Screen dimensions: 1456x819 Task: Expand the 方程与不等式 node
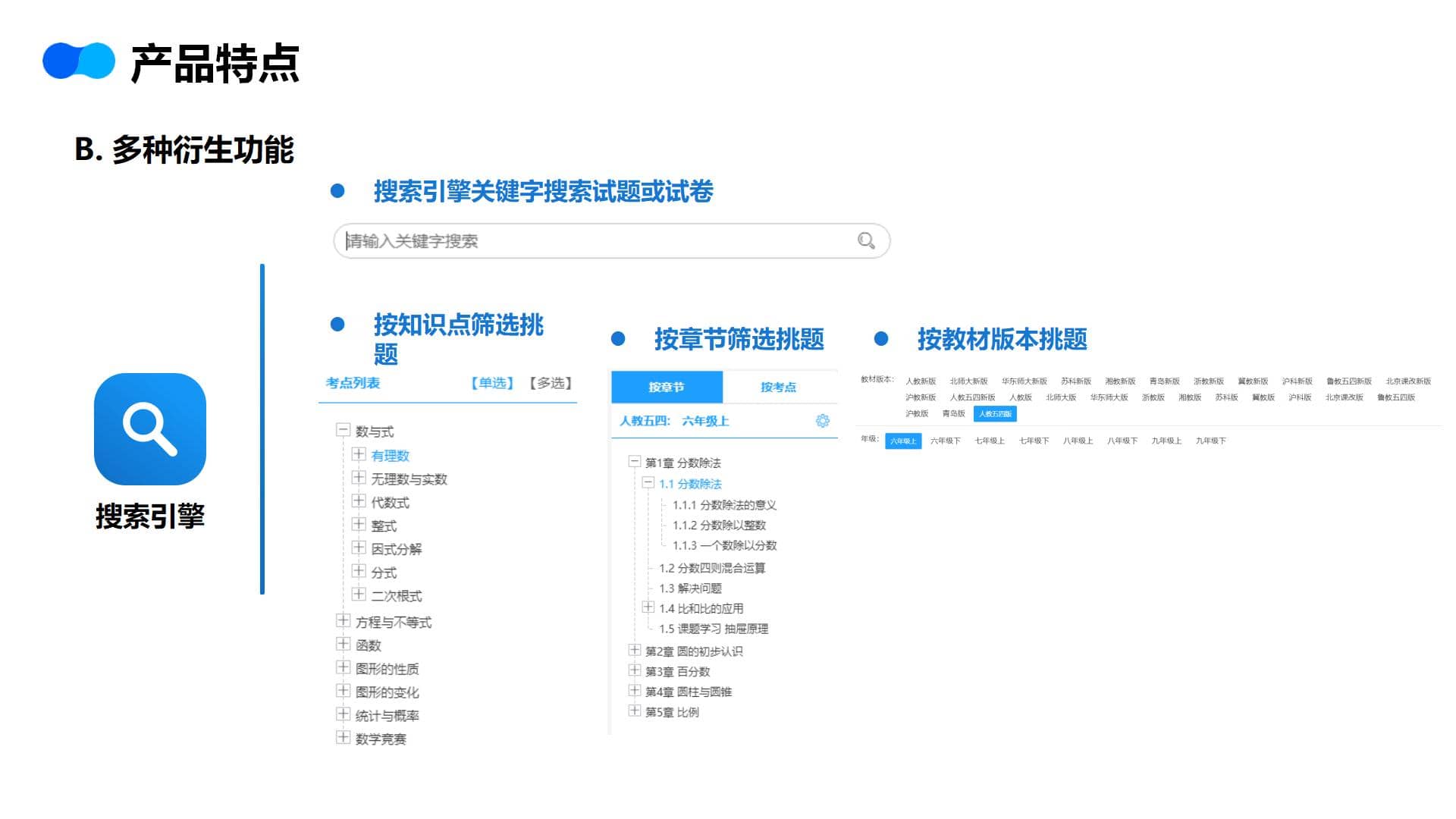coord(343,621)
